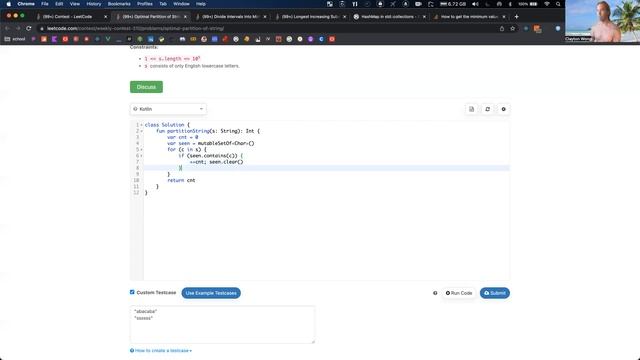The width and height of the screenshot is (640, 360).
Task: Reset code to default with refresh icon
Action: pos(487,109)
